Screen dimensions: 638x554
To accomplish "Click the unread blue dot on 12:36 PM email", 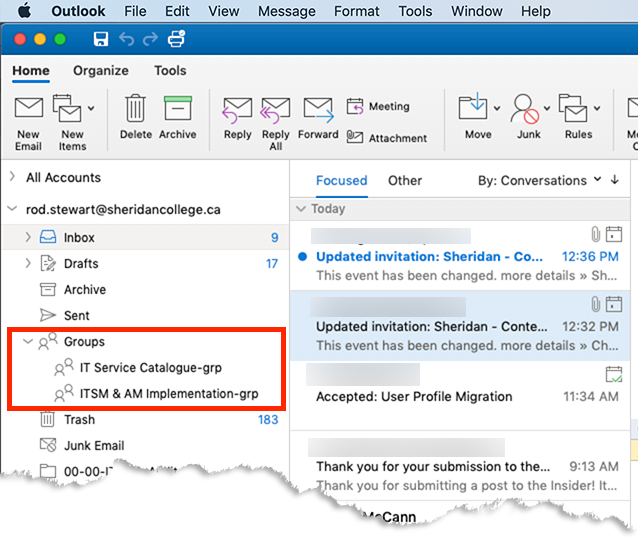I will (x=302, y=257).
